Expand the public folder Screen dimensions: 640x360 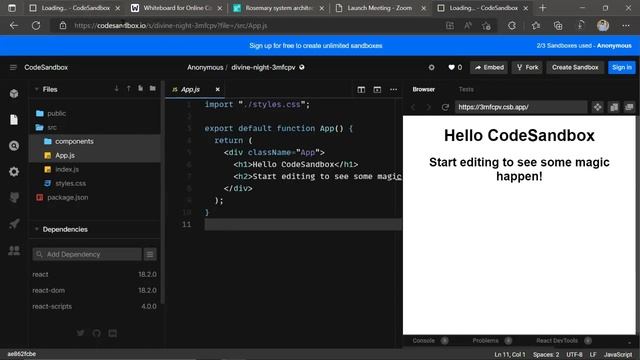[x=56, y=113]
